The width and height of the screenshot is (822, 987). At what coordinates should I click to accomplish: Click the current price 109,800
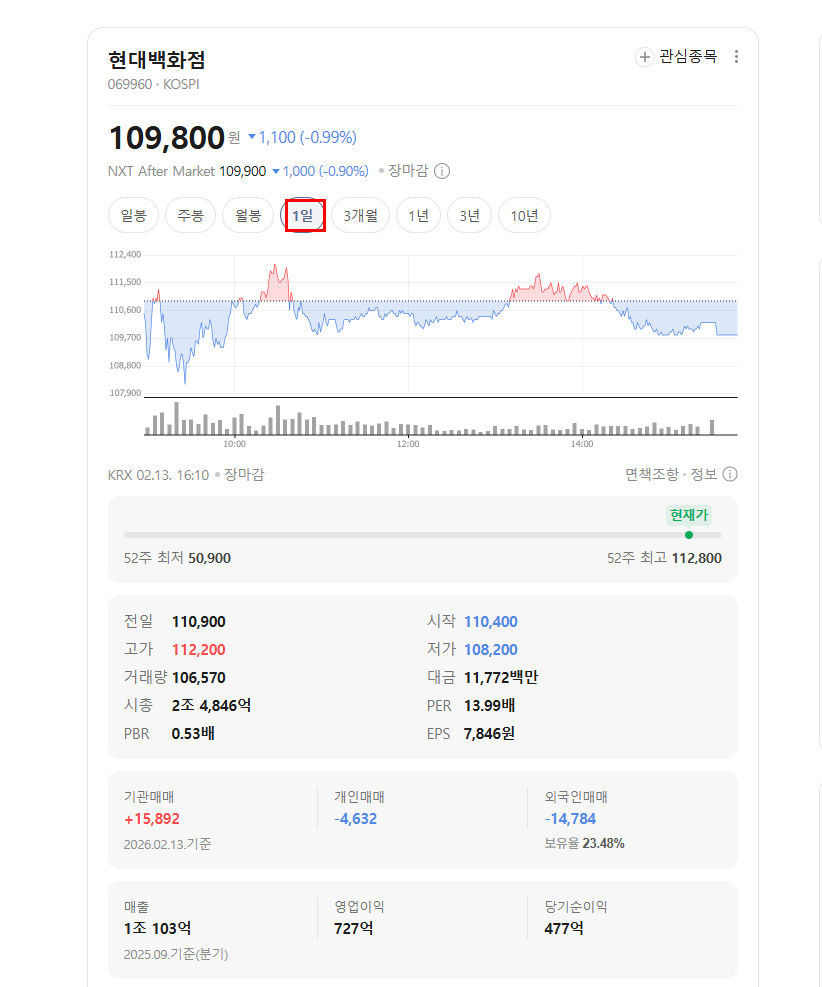(167, 137)
